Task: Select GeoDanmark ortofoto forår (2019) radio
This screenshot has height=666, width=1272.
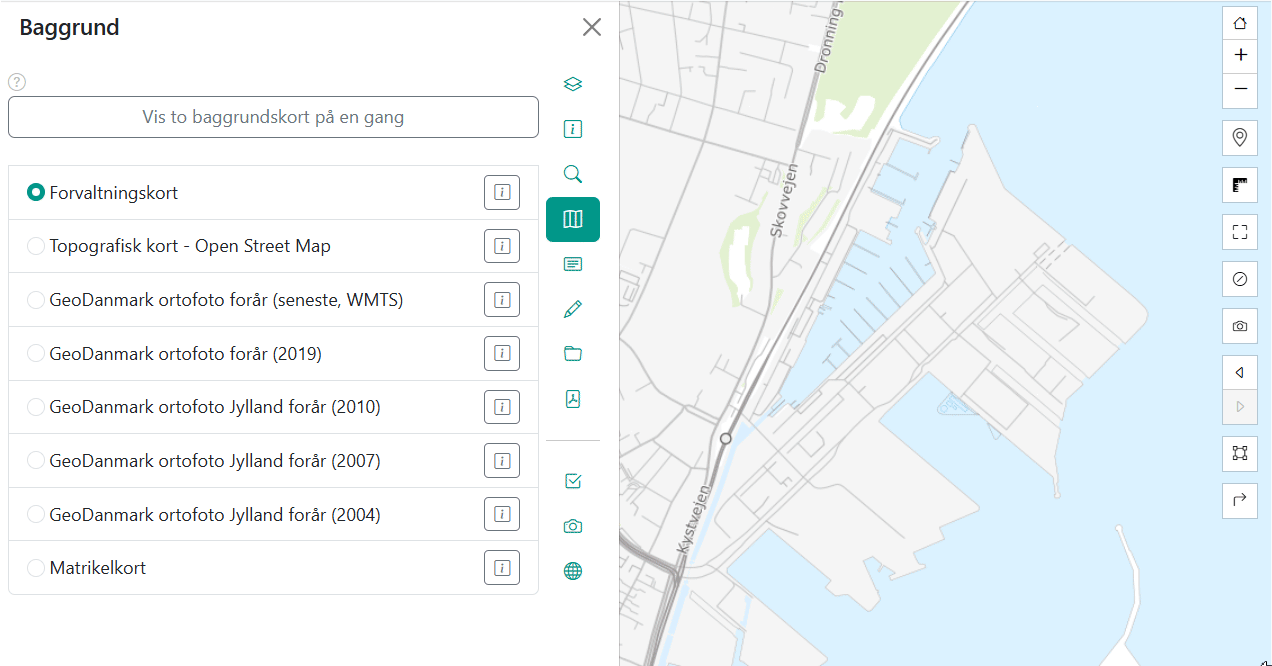Action: [x=36, y=354]
